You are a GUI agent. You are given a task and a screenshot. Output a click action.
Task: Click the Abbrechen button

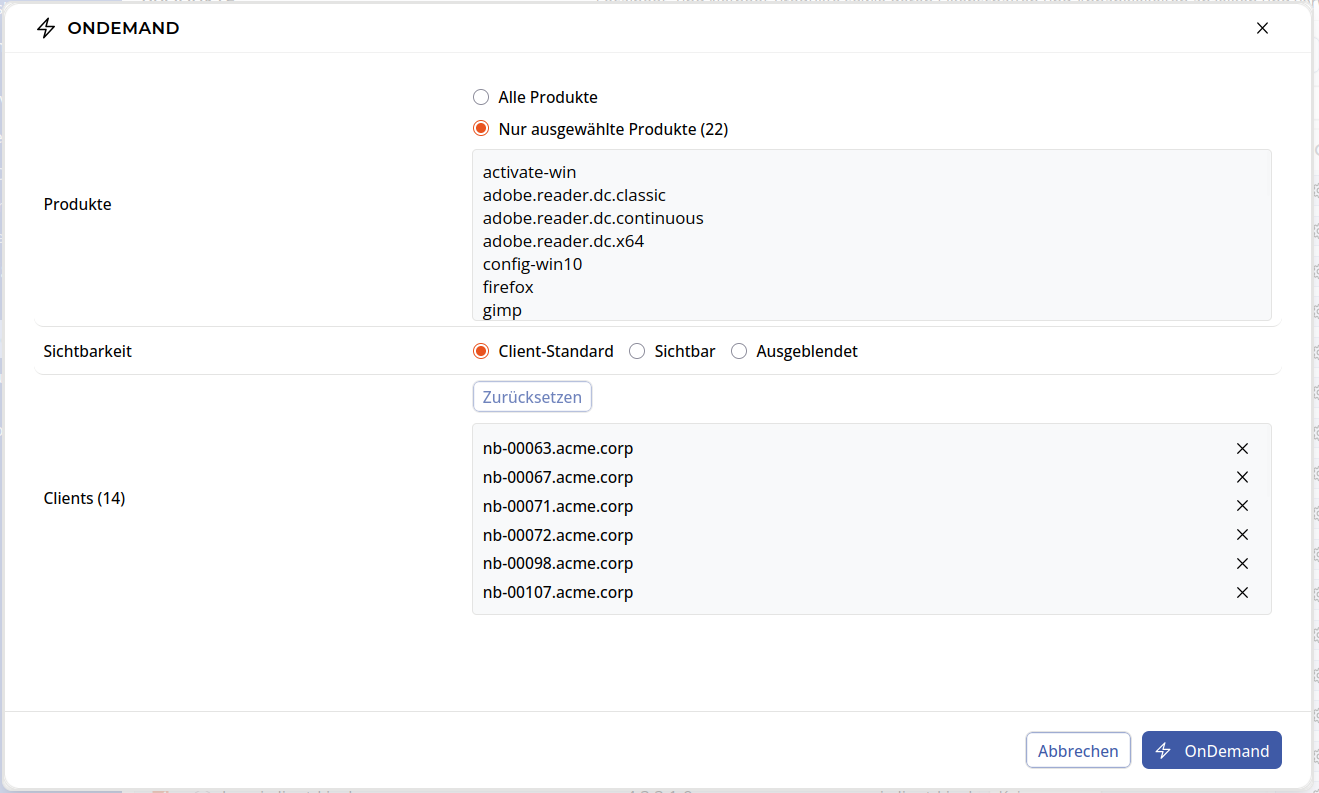click(x=1078, y=751)
